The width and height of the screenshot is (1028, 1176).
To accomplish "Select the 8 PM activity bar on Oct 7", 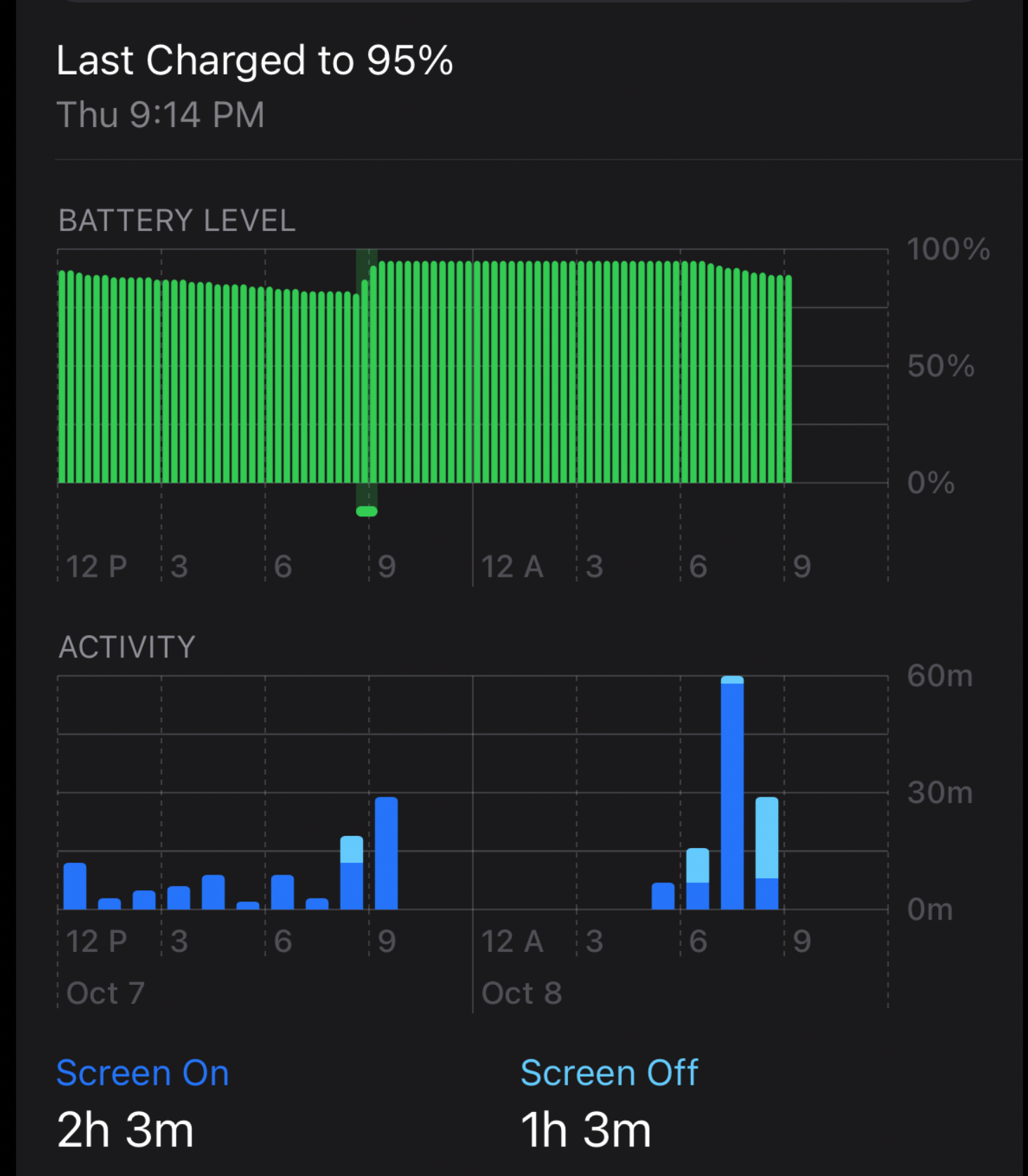I will [352, 873].
